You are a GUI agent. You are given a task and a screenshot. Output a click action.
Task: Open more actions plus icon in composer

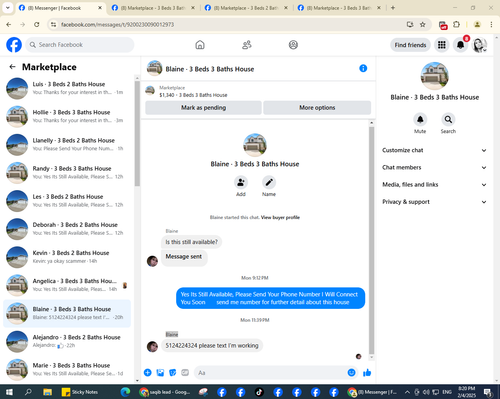[148, 372]
